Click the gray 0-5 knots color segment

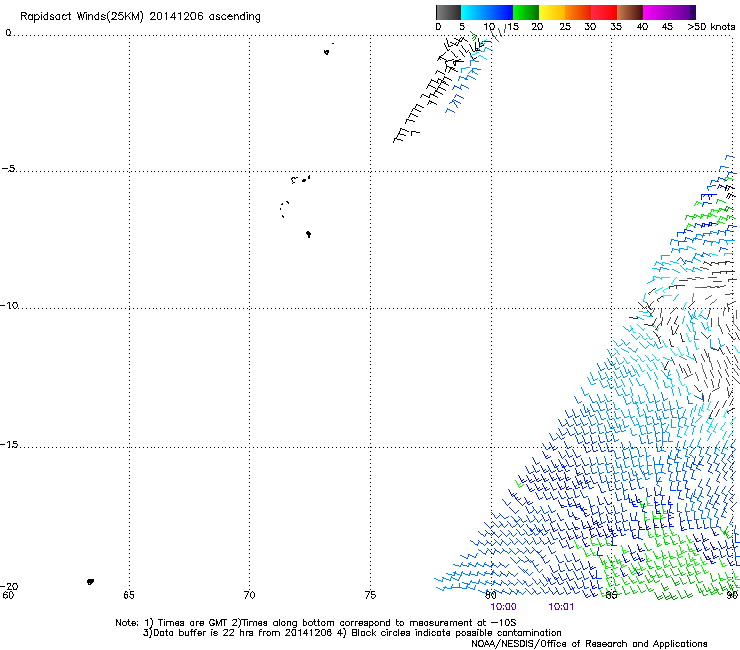tap(448, 12)
